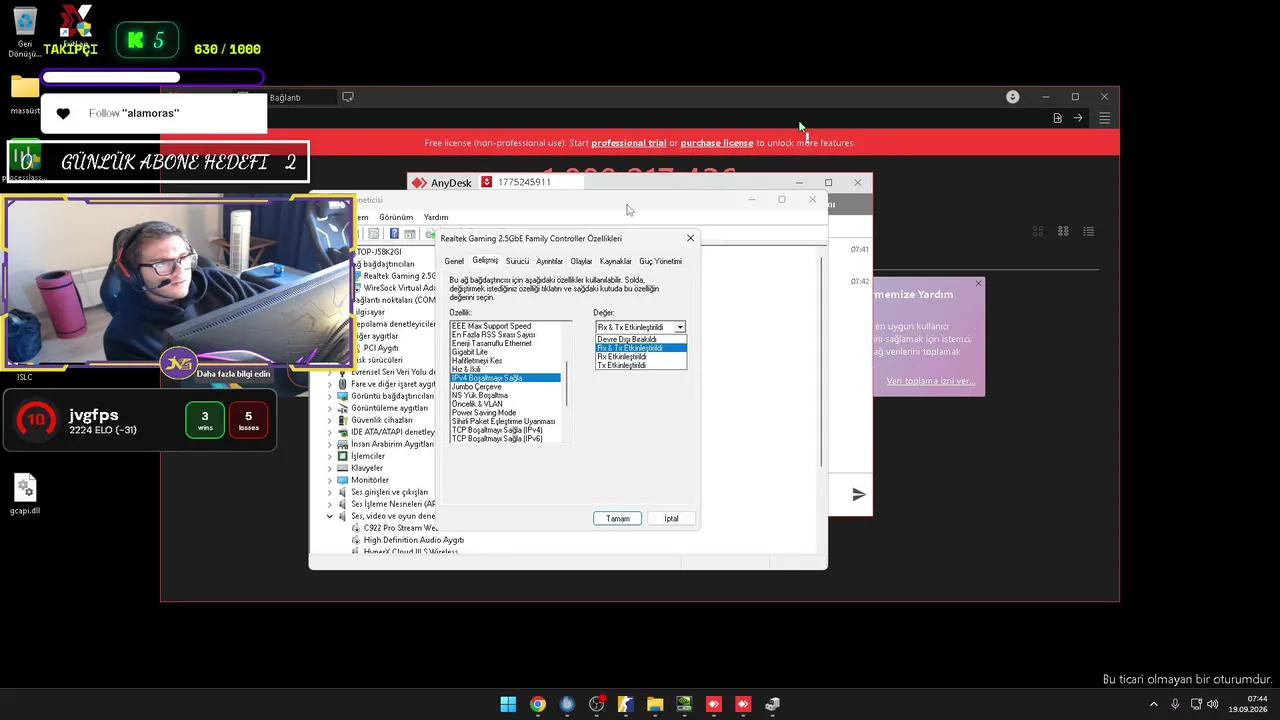Choose 'Rx & Tx Etkinleştirildi' in the dropdown list
Viewport: 1280px width, 720px height.
[641, 348]
